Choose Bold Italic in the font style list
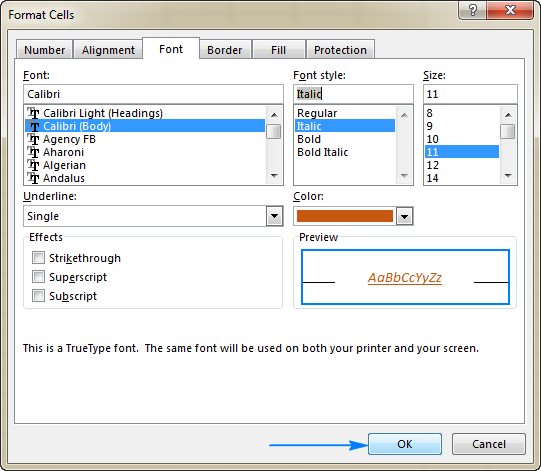541x471 pixels. (x=323, y=152)
